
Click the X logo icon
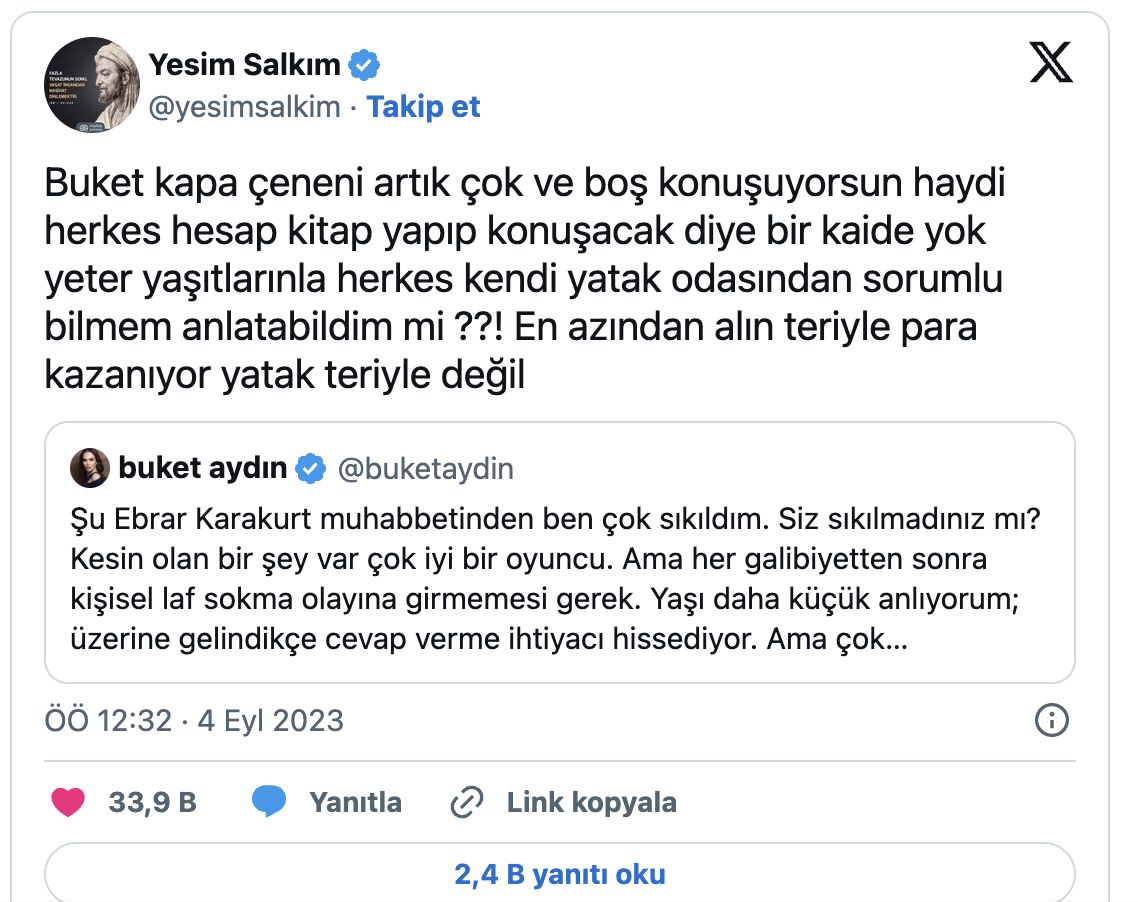[1051, 65]
